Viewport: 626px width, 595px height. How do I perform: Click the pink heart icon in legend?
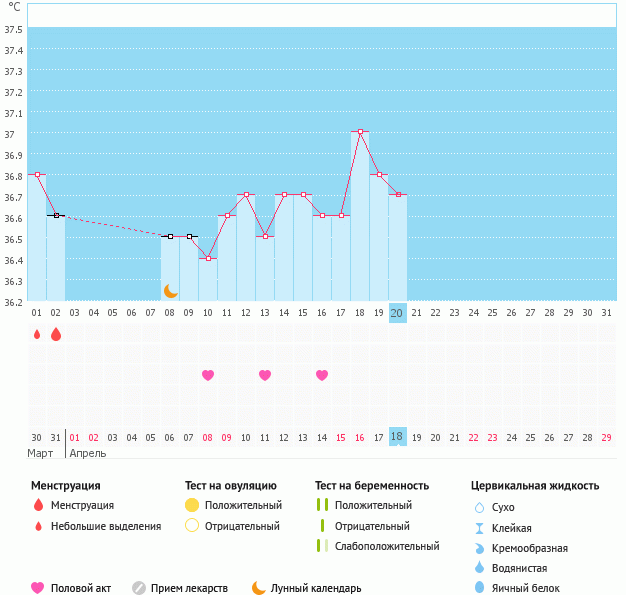[x=38, y=588]
